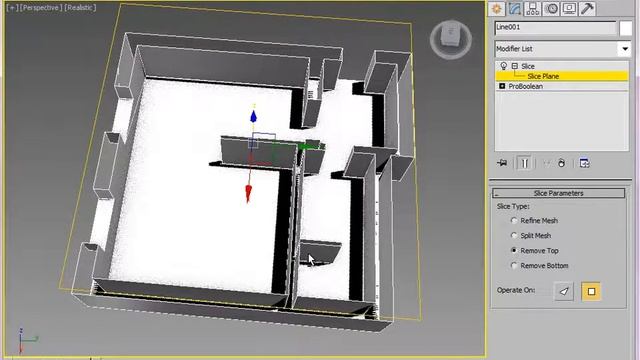Click the Line001 object name field

coord(555,28)
